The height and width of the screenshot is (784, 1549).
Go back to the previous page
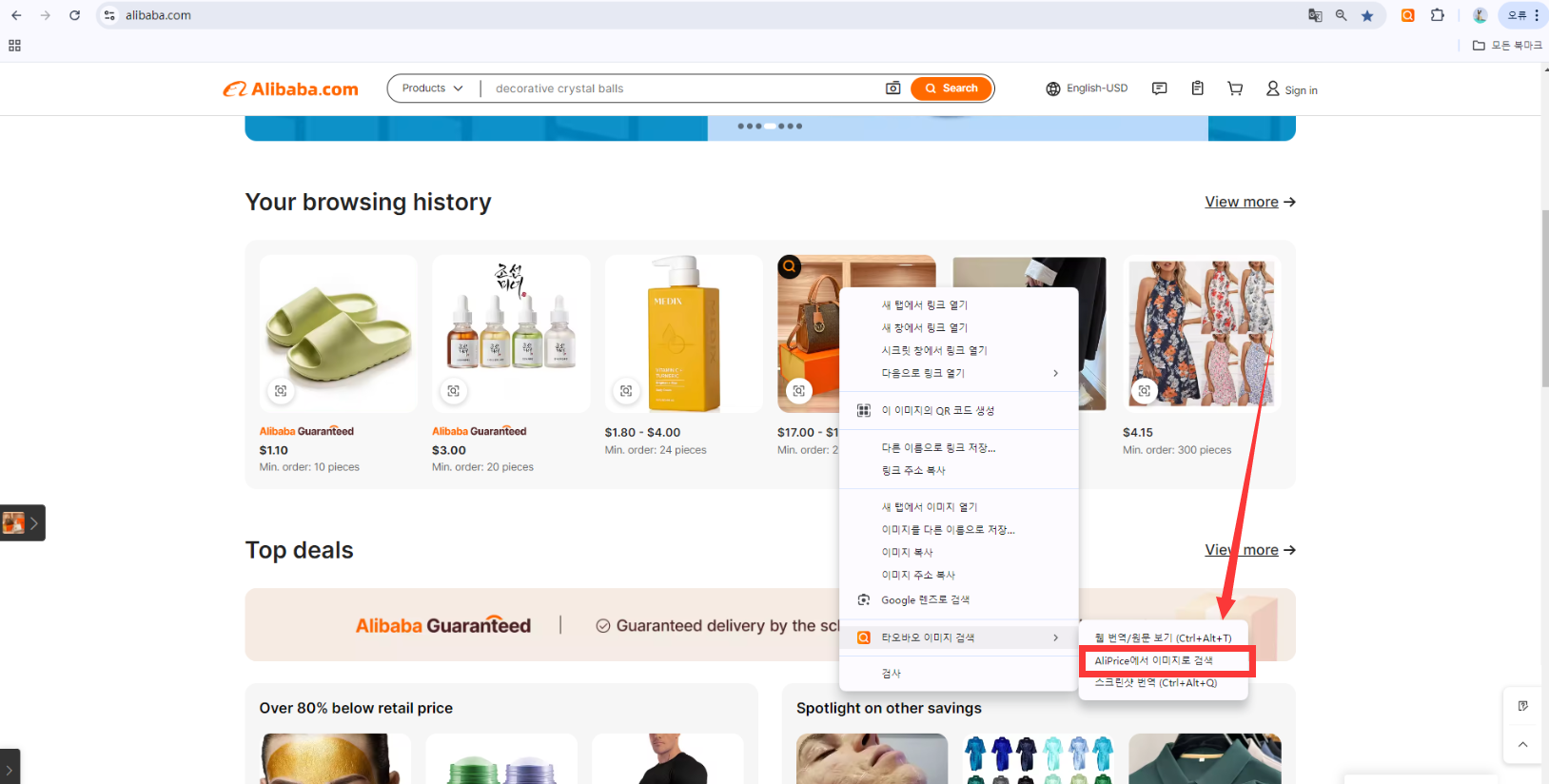click(x=16, y=15)
